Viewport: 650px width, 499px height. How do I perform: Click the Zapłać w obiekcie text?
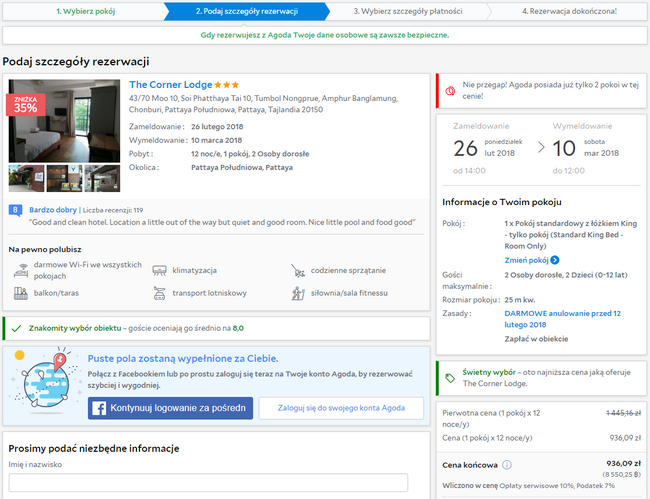coord(536,339)
